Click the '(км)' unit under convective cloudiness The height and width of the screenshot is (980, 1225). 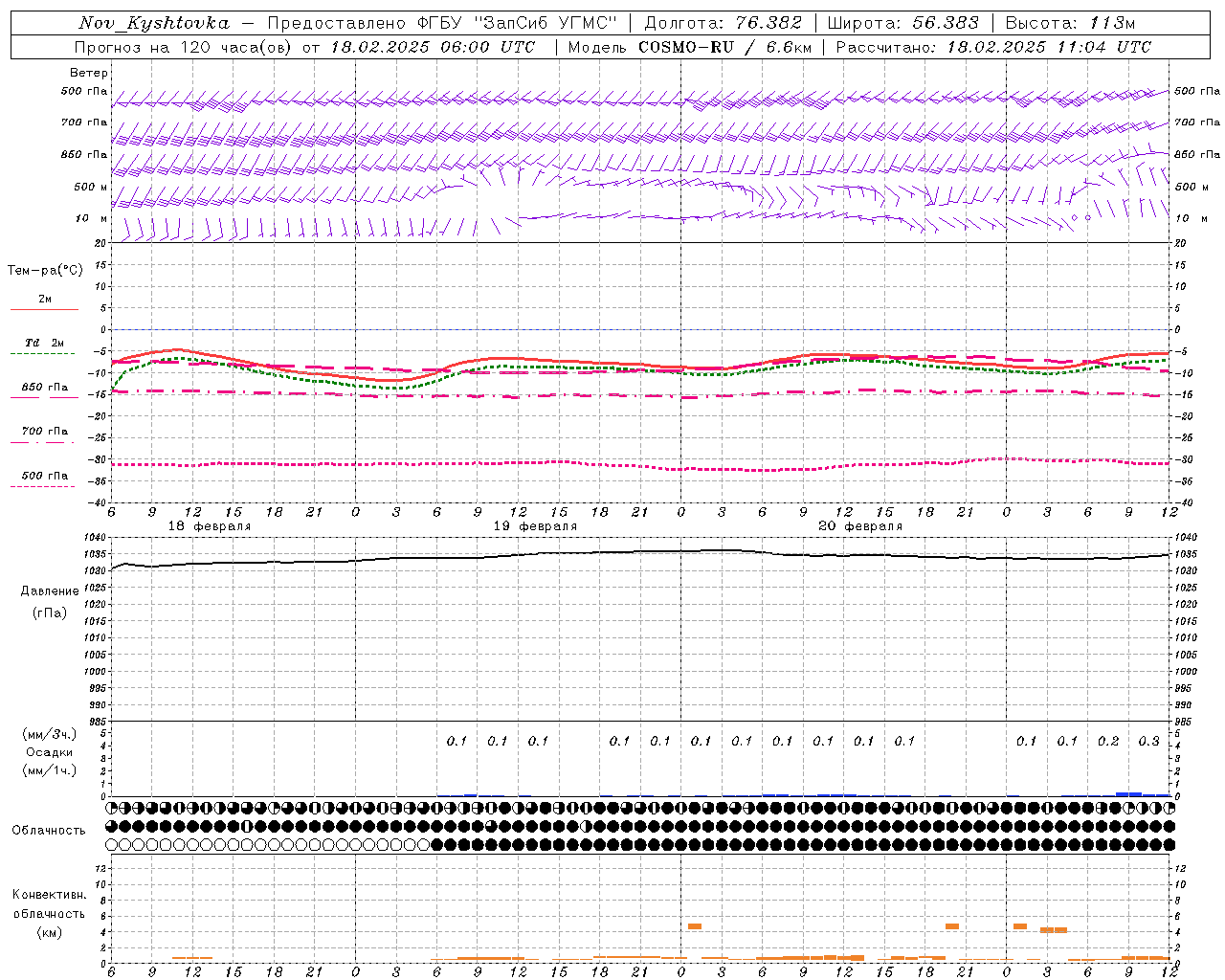point(49,932)
